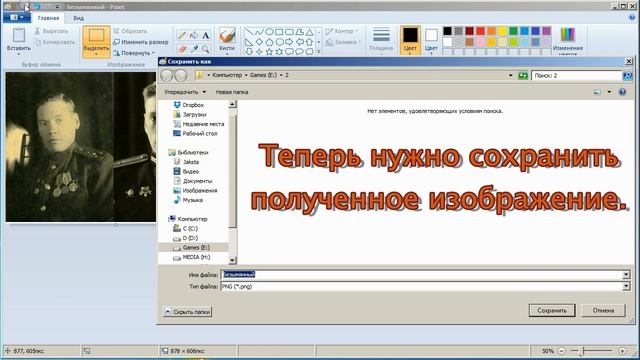Select Документы library in navigation pane
Image resolution: width=640 pixels, height=360 pixels.
click(x=193, y=181)
